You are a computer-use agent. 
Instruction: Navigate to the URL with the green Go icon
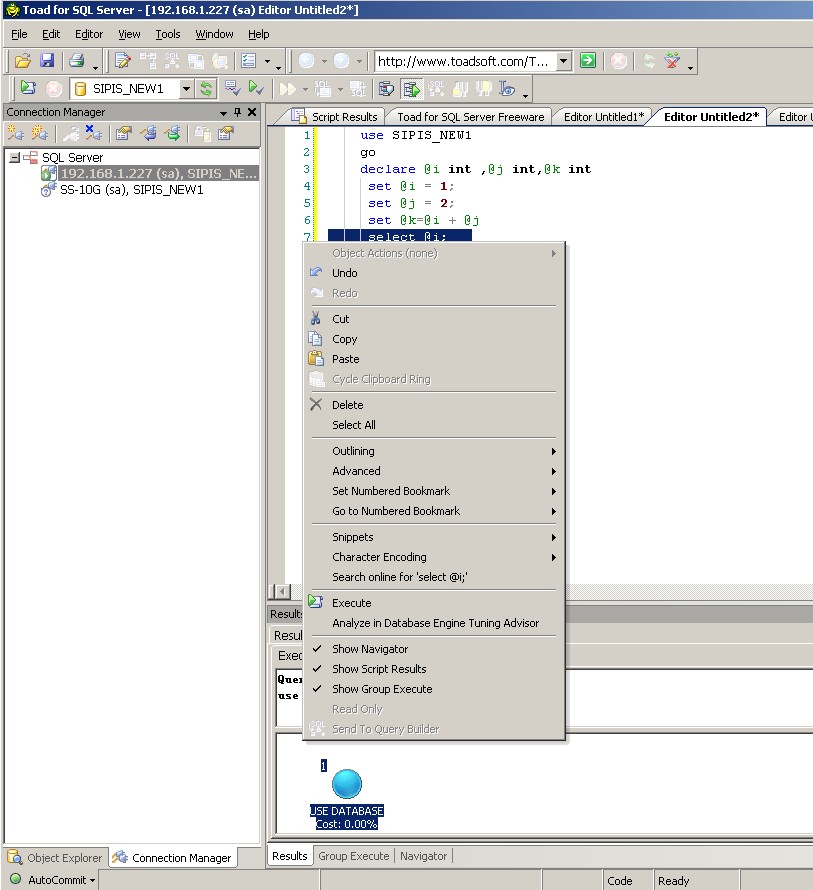point(588,60)
